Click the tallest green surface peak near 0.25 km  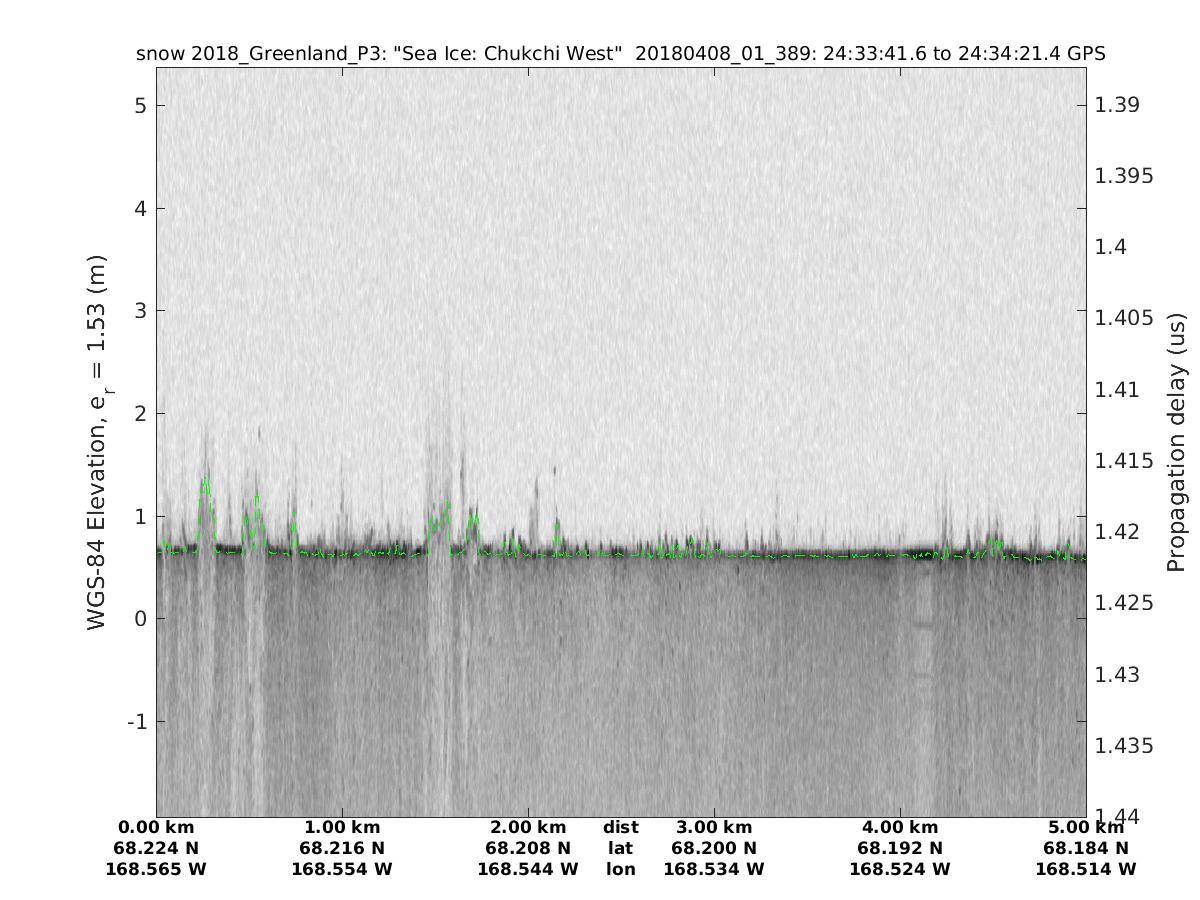pyautogui.click(x=206, y=480)
